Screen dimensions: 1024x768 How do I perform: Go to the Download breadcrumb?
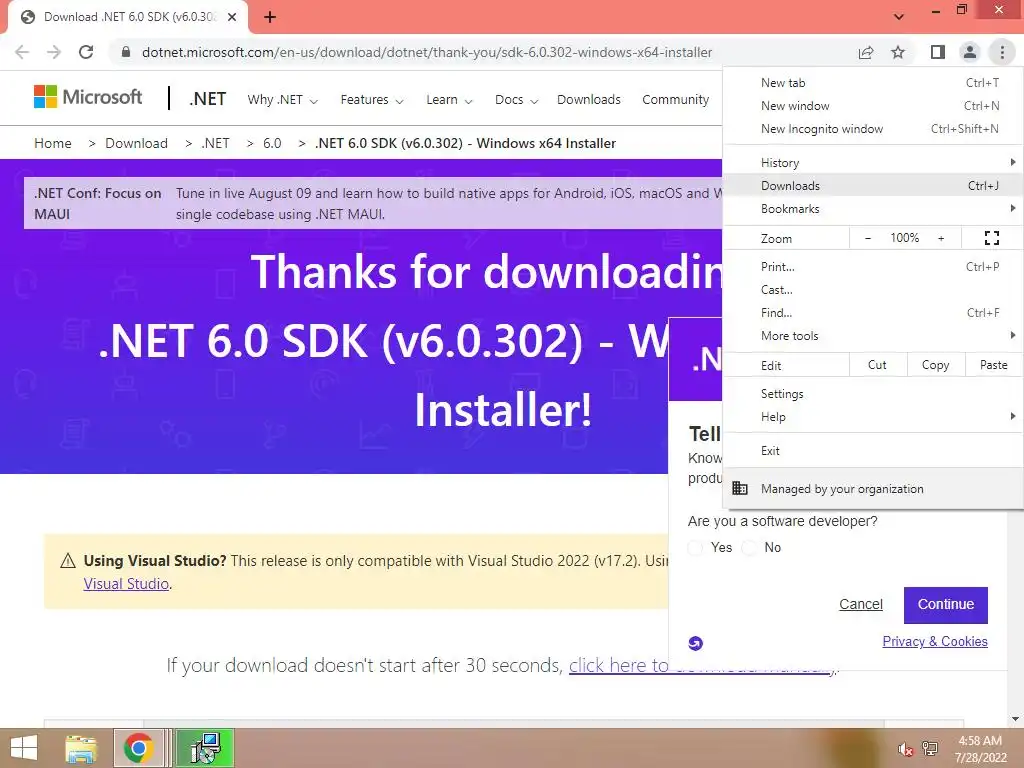click(x=136, y=143)
